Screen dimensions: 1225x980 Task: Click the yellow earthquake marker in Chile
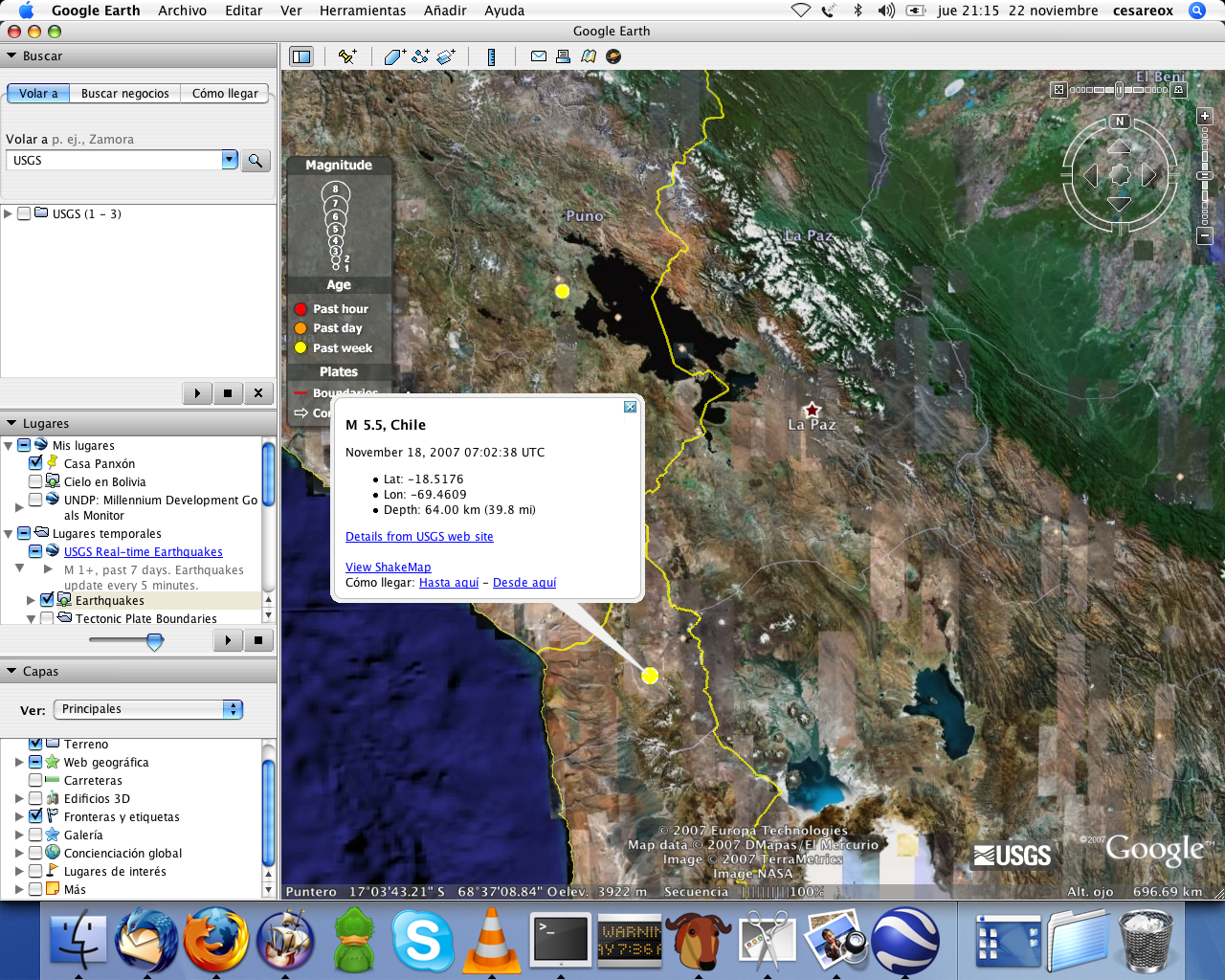click(650, 676)
